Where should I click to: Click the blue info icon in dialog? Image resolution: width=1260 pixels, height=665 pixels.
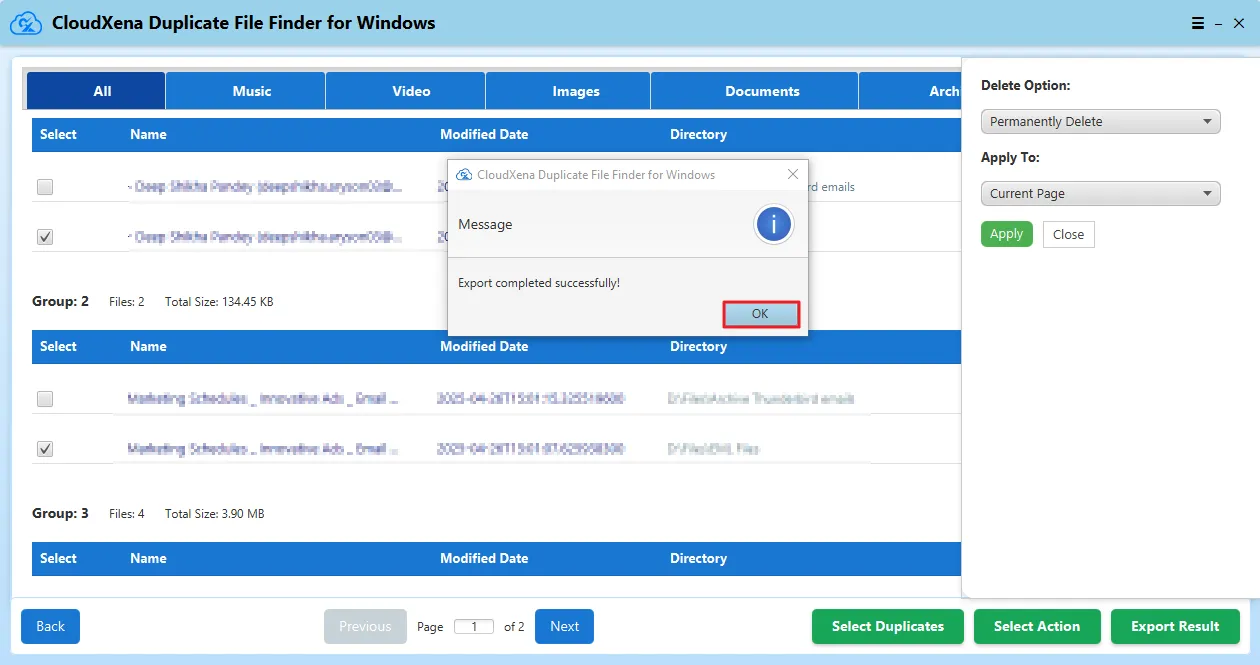coord(774,225)
